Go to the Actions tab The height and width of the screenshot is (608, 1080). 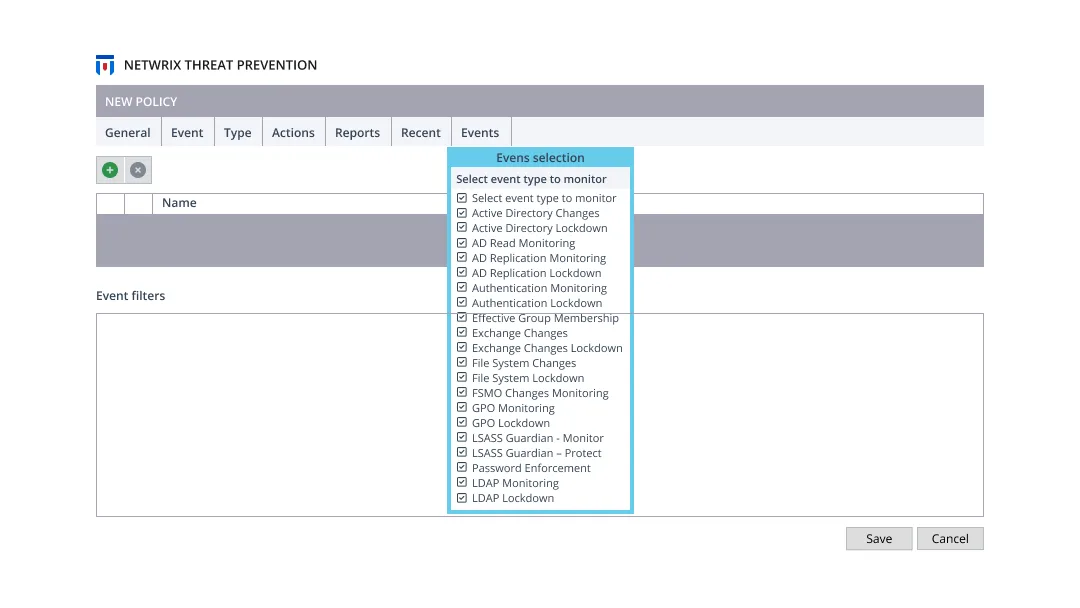tap(293, 132)
